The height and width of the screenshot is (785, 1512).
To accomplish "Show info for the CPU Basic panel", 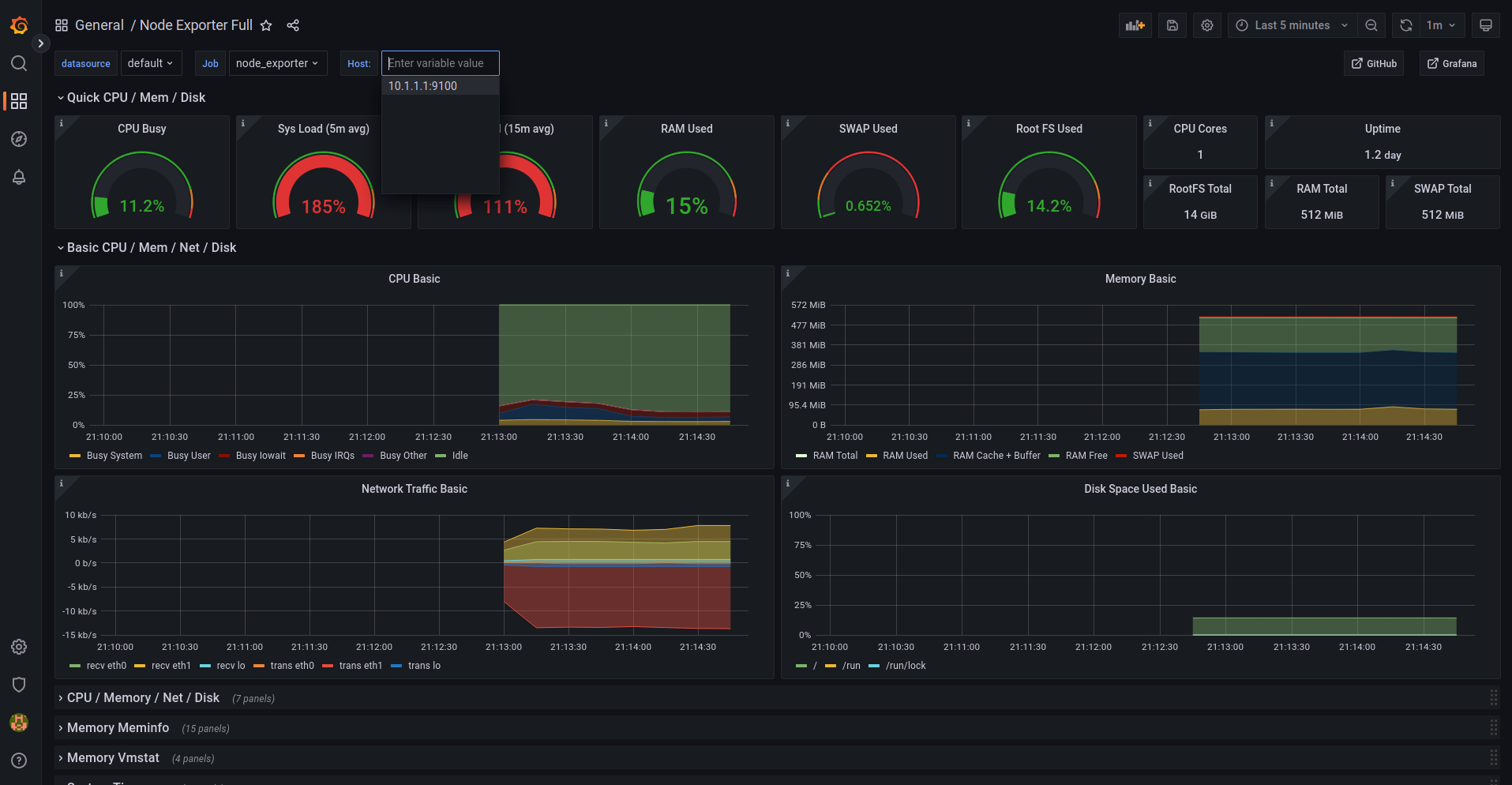I will click(x=62, y=273).
